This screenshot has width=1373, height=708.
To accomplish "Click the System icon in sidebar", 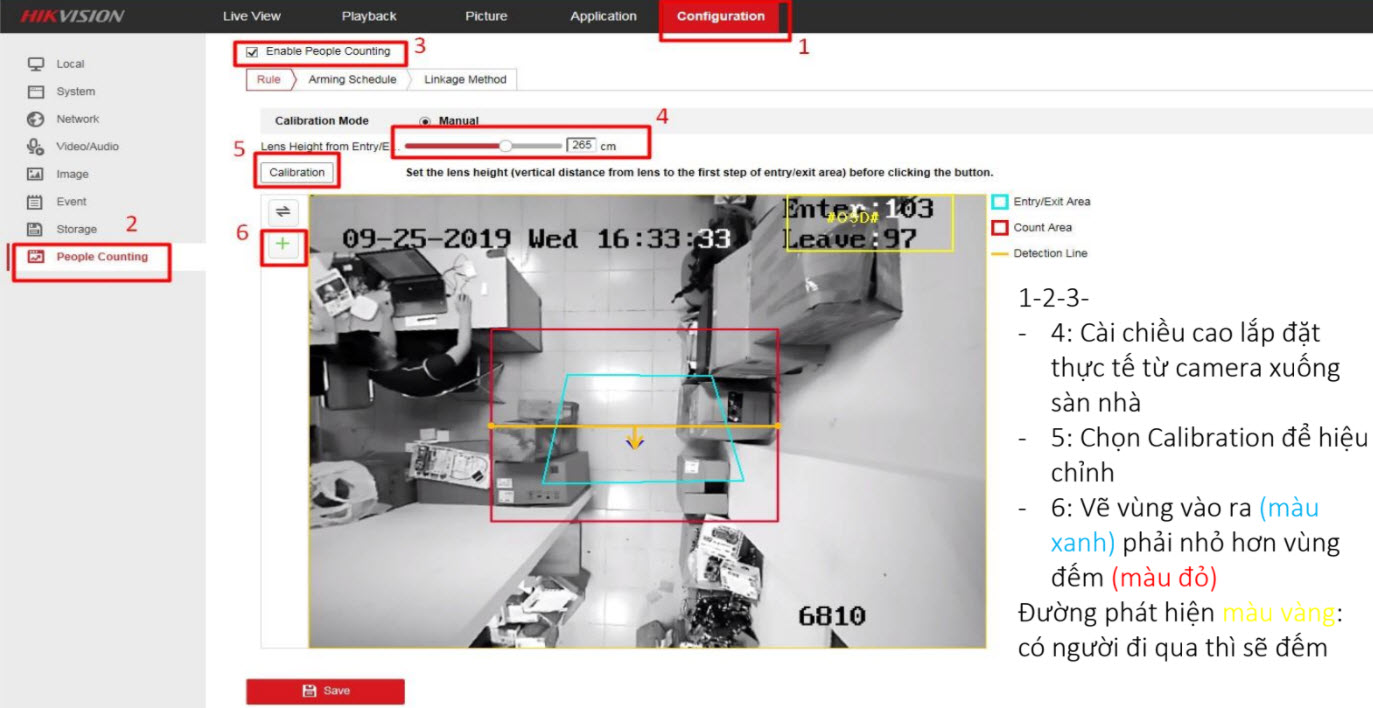I will click(x=36, y=92).
